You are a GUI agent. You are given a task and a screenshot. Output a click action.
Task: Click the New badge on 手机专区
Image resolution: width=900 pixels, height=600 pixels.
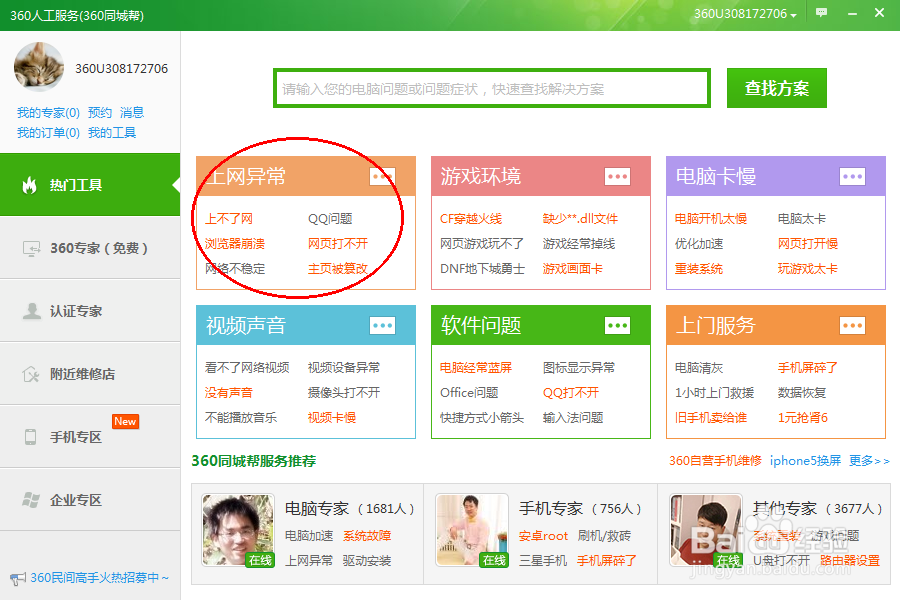point(125,421)
